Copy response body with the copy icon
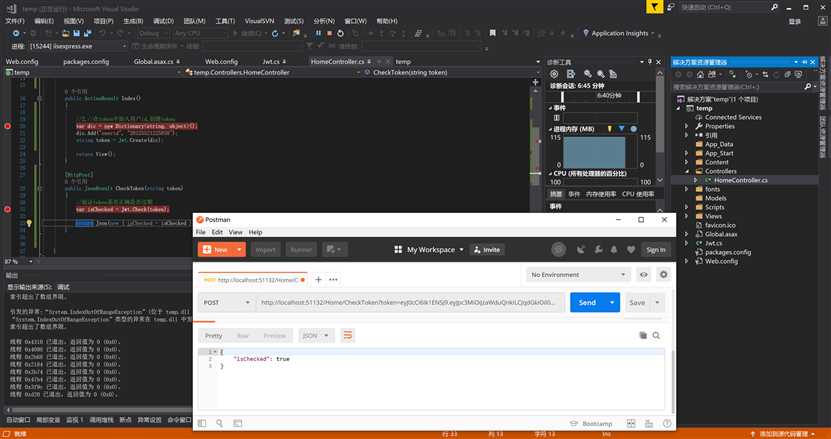This screenshot has height=439, width=831. coord(643,335)
